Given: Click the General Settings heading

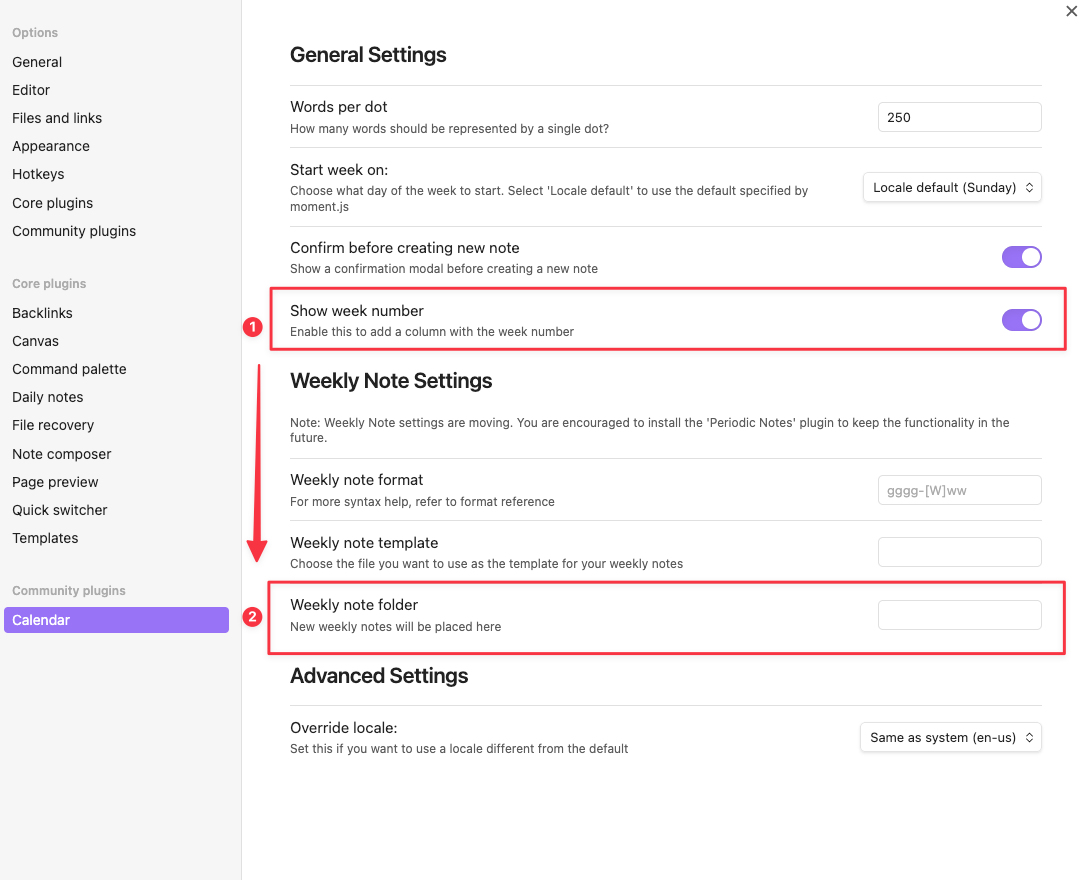Looking at the screenshot, I should pos(368,55).
